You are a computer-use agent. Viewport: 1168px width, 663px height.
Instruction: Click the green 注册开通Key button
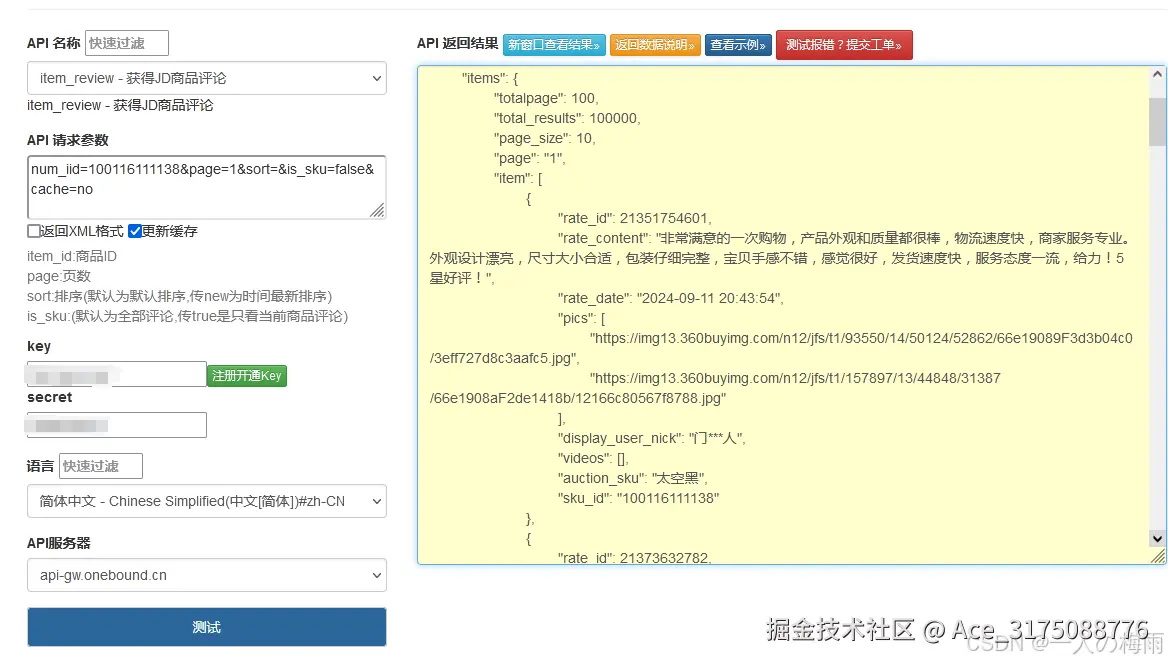[x=246, y=375]
